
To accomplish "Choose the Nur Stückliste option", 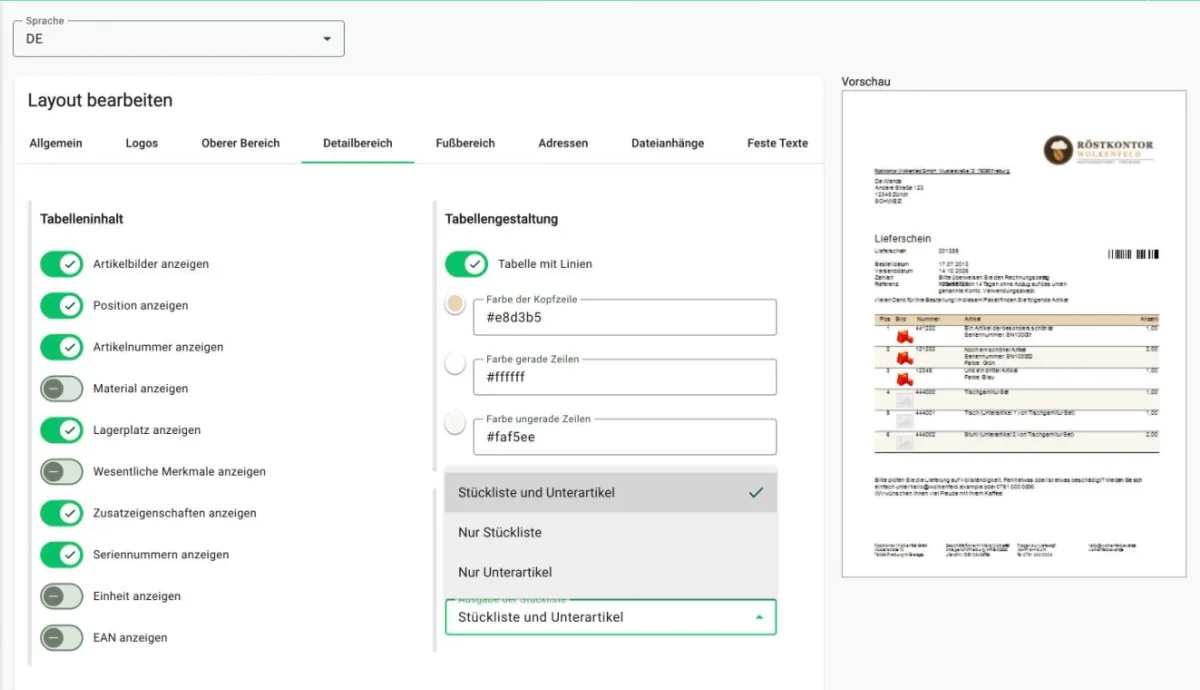I will [610, 532].
